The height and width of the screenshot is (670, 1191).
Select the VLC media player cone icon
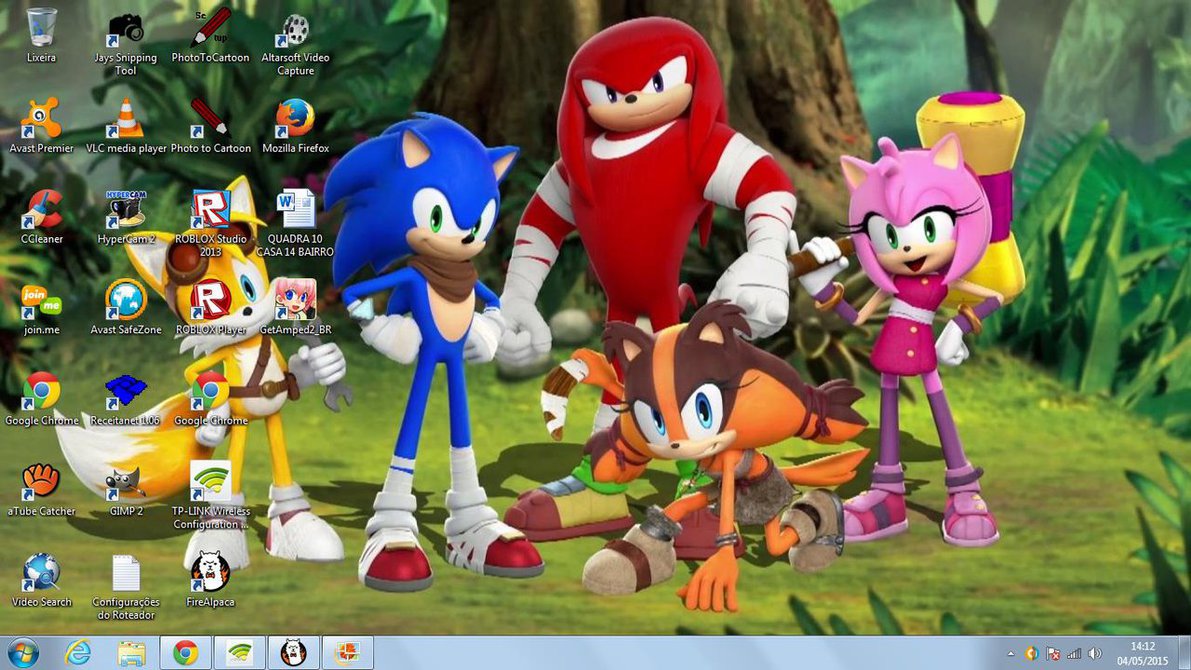pos(125,119)
